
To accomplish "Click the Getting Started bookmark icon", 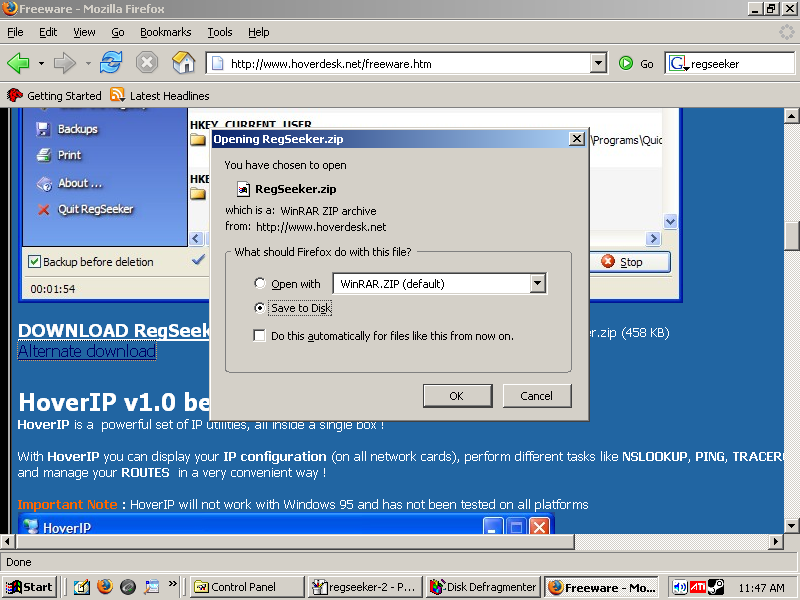I will click(x=15, y=96).
